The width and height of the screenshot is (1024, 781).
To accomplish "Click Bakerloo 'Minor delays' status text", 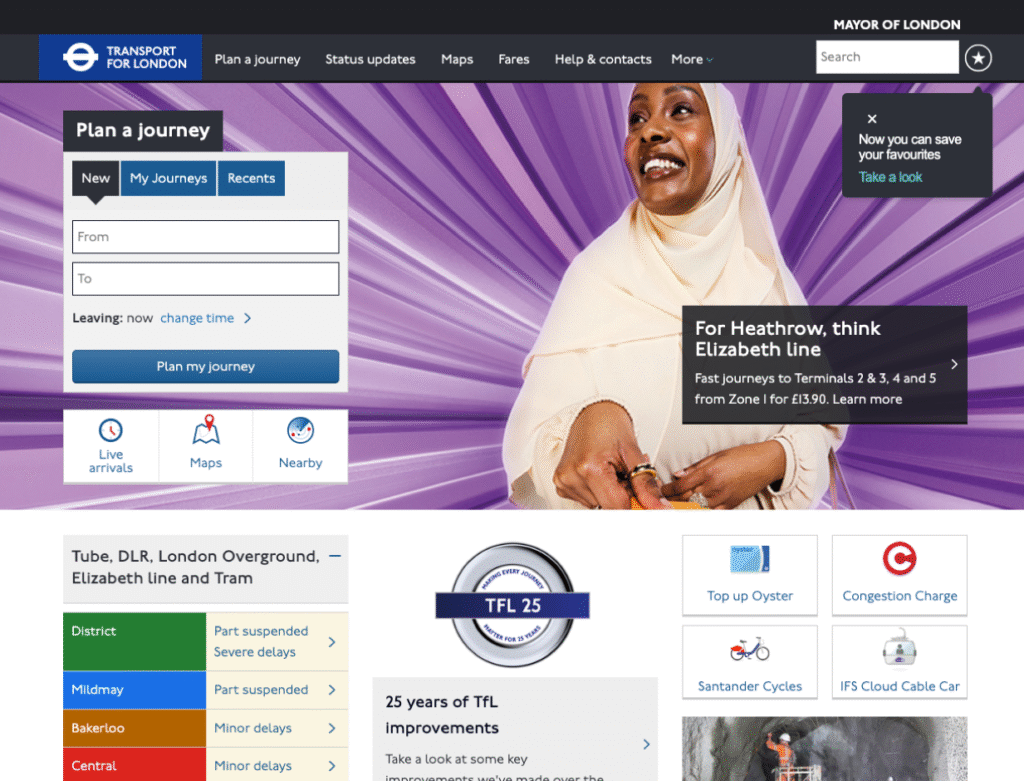I will pyautogui.click(x=253, y=728).
